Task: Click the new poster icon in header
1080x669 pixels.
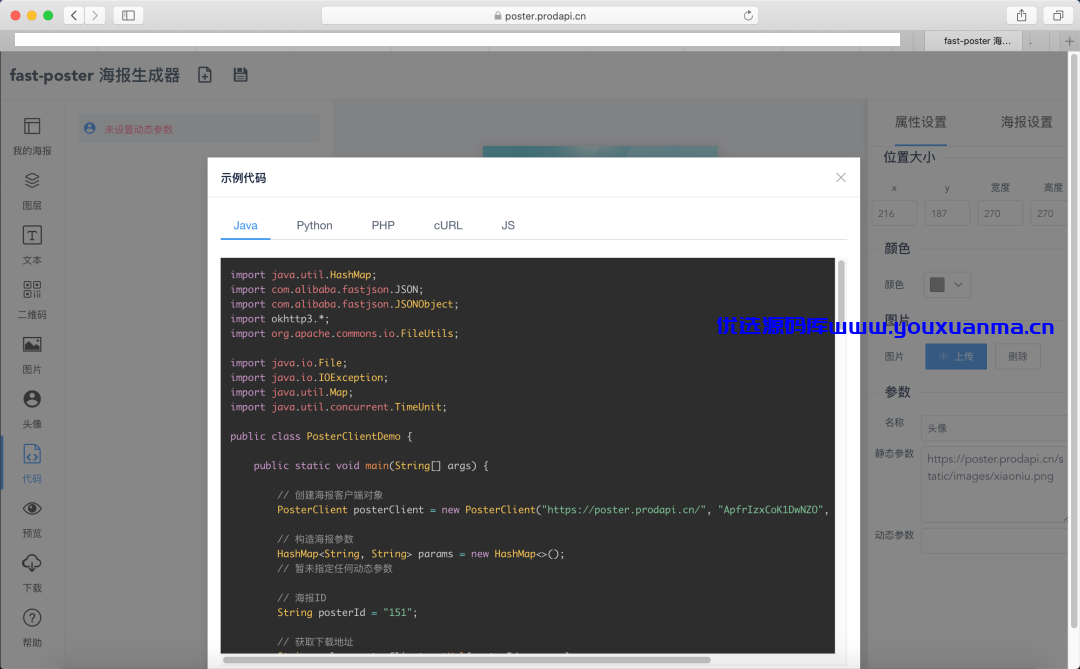Action: pyautogui.click(x=205, y=74)
